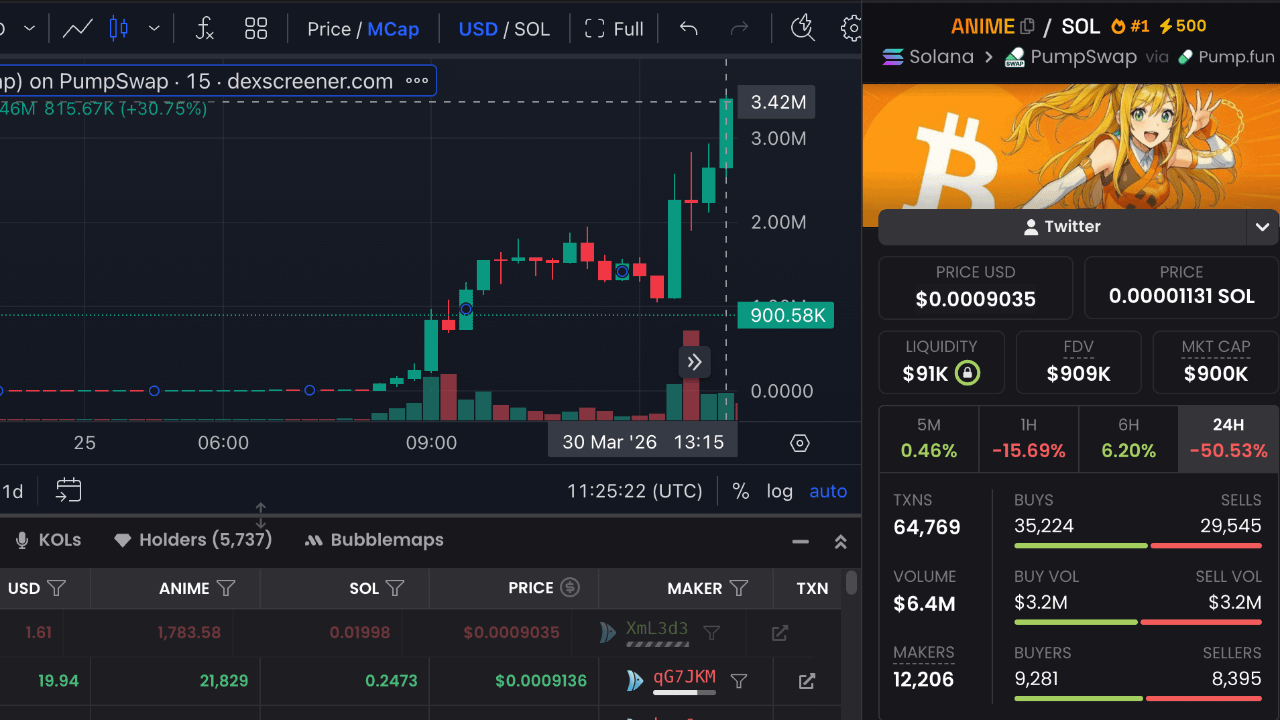Select the 5M timeframe stats
Image resolution: width=1280 pixels, height=720 pixels.
click(x=929, y=438)
